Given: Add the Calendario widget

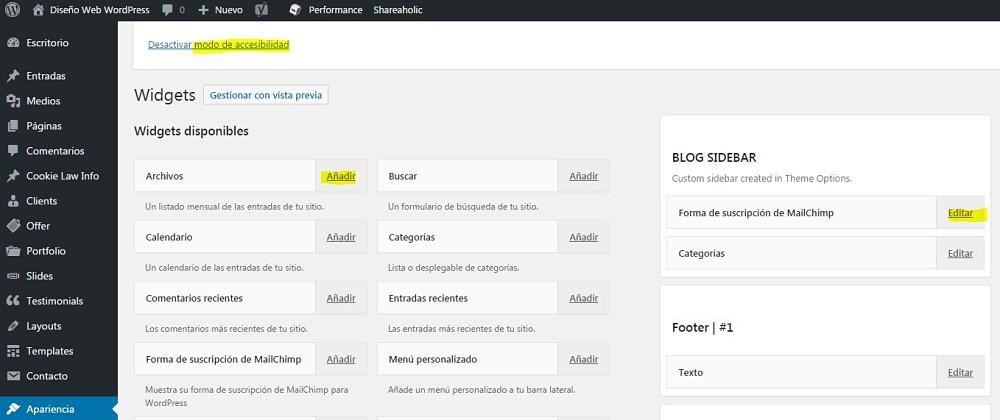Looking at the screenshot, I should (x=341, y=237).
